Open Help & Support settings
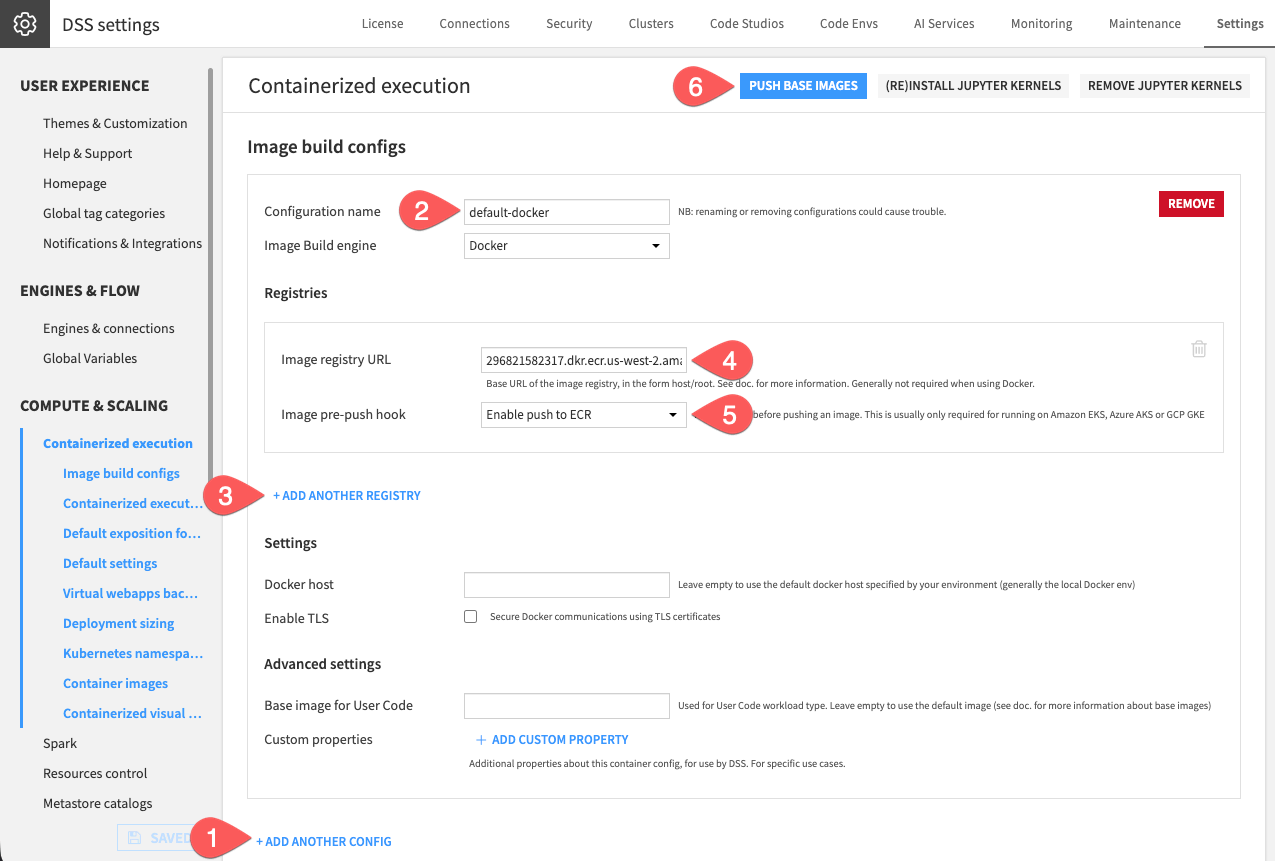 point(88,153)
